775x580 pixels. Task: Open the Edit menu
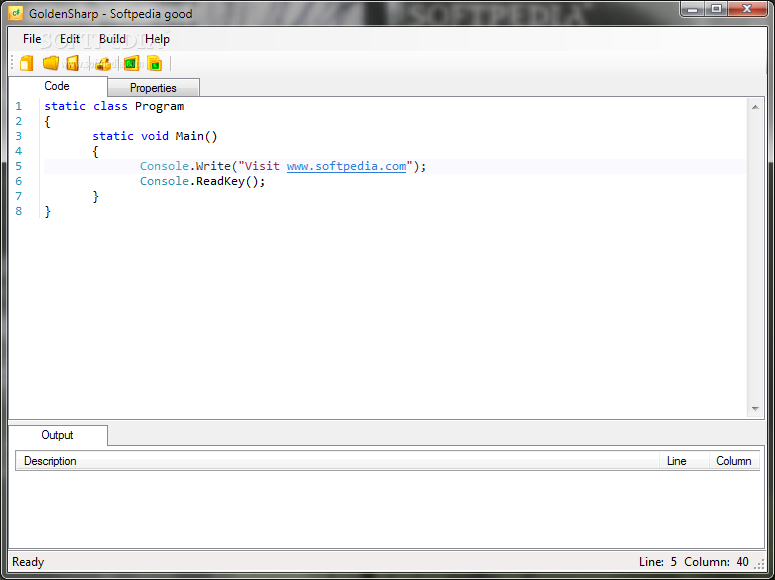click(x=70, y=39)
